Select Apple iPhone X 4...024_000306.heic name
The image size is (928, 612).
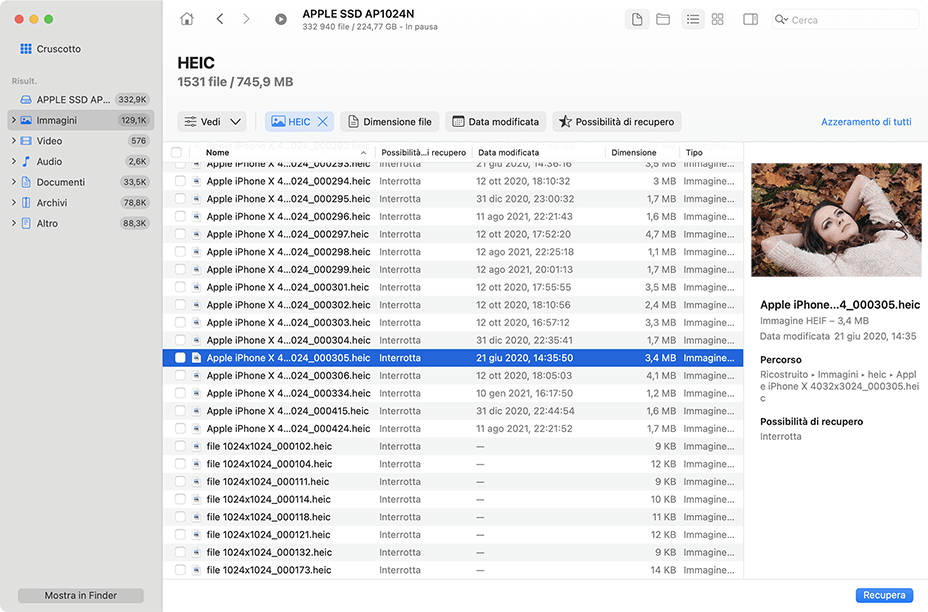pyautogui.click(x=288, y=375)
